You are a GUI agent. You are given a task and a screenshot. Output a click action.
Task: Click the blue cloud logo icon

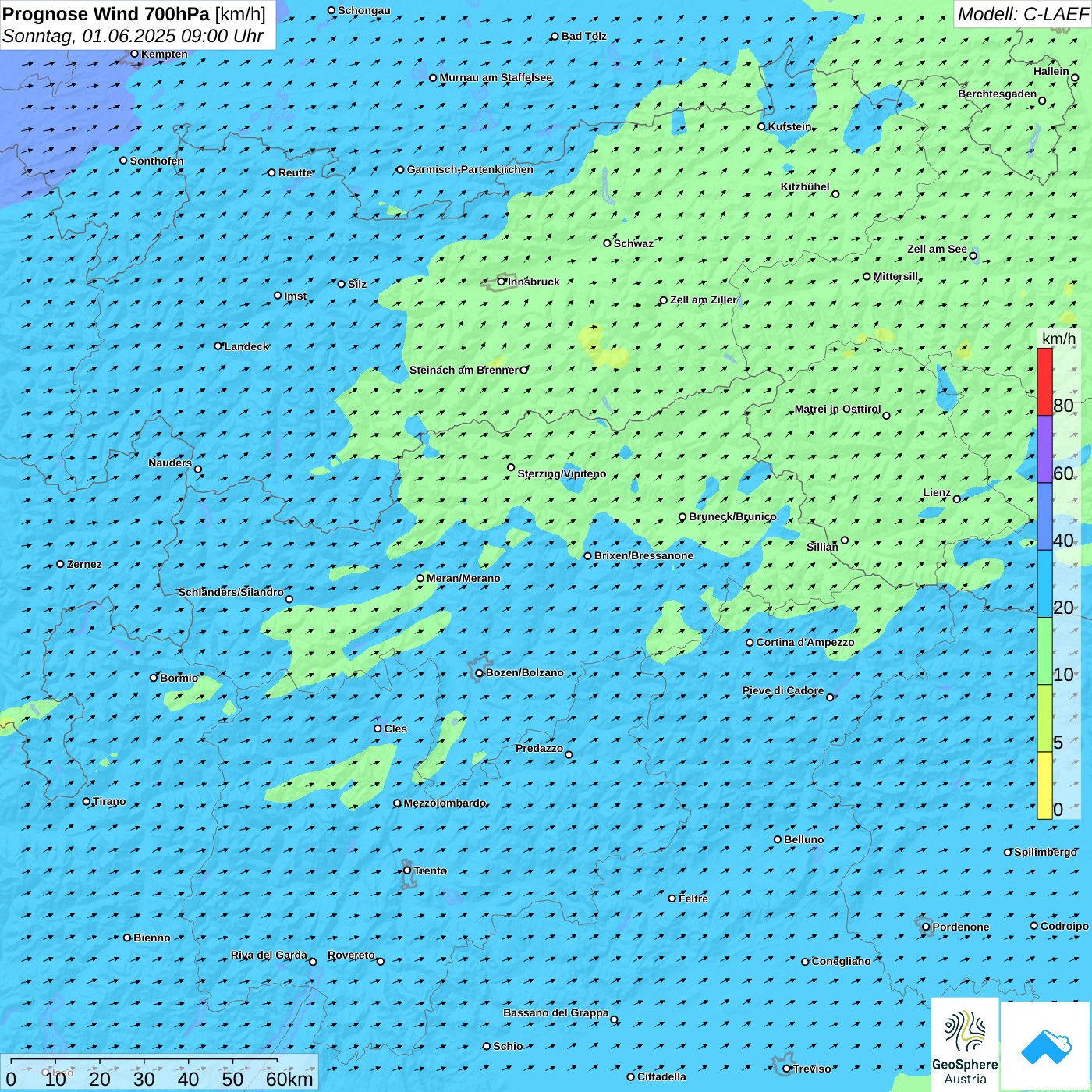1045,1045
